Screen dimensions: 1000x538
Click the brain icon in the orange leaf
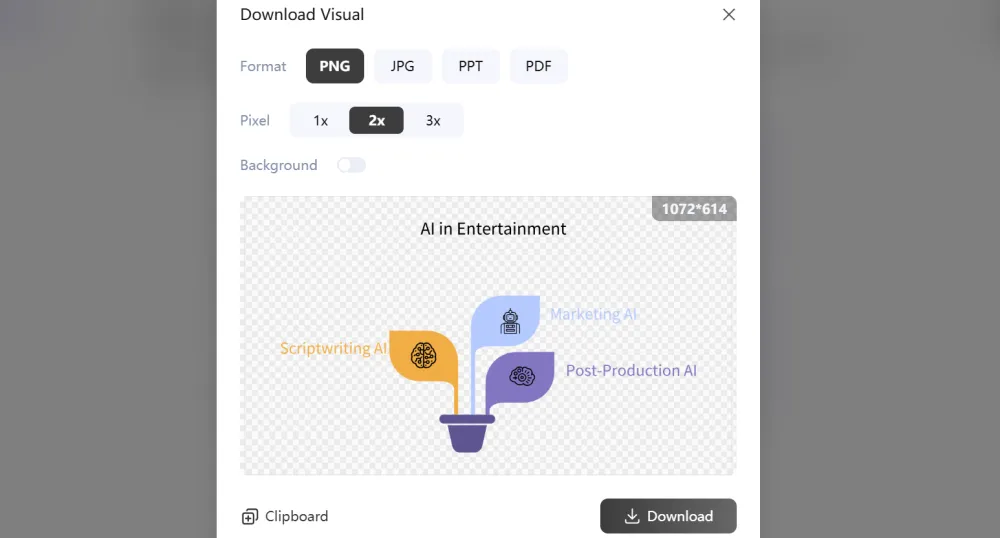click(423, 354)
